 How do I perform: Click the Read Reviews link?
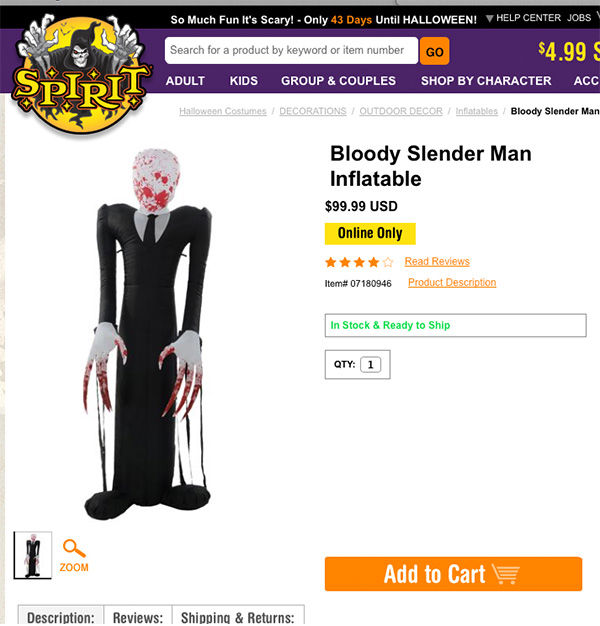tap(437, 261)
